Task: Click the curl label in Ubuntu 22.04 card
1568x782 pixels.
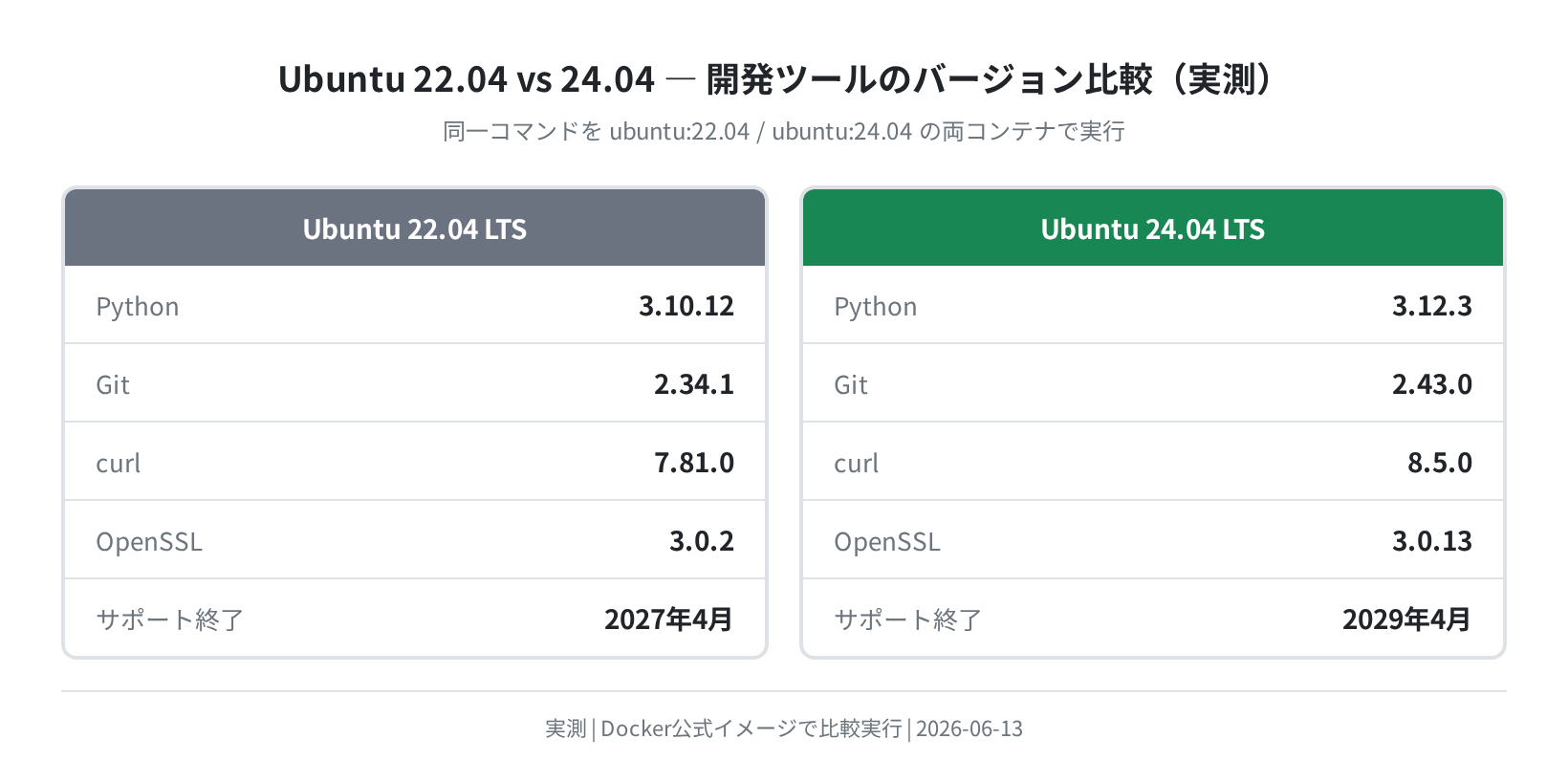Action: pyautogui.click(x=119, y=463)
